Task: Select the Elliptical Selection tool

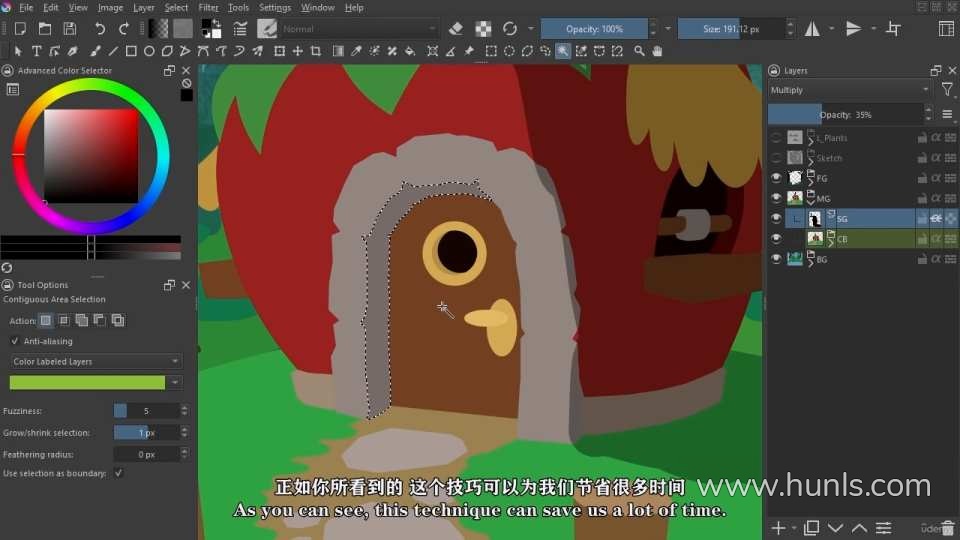Action: tap(509, 51)
